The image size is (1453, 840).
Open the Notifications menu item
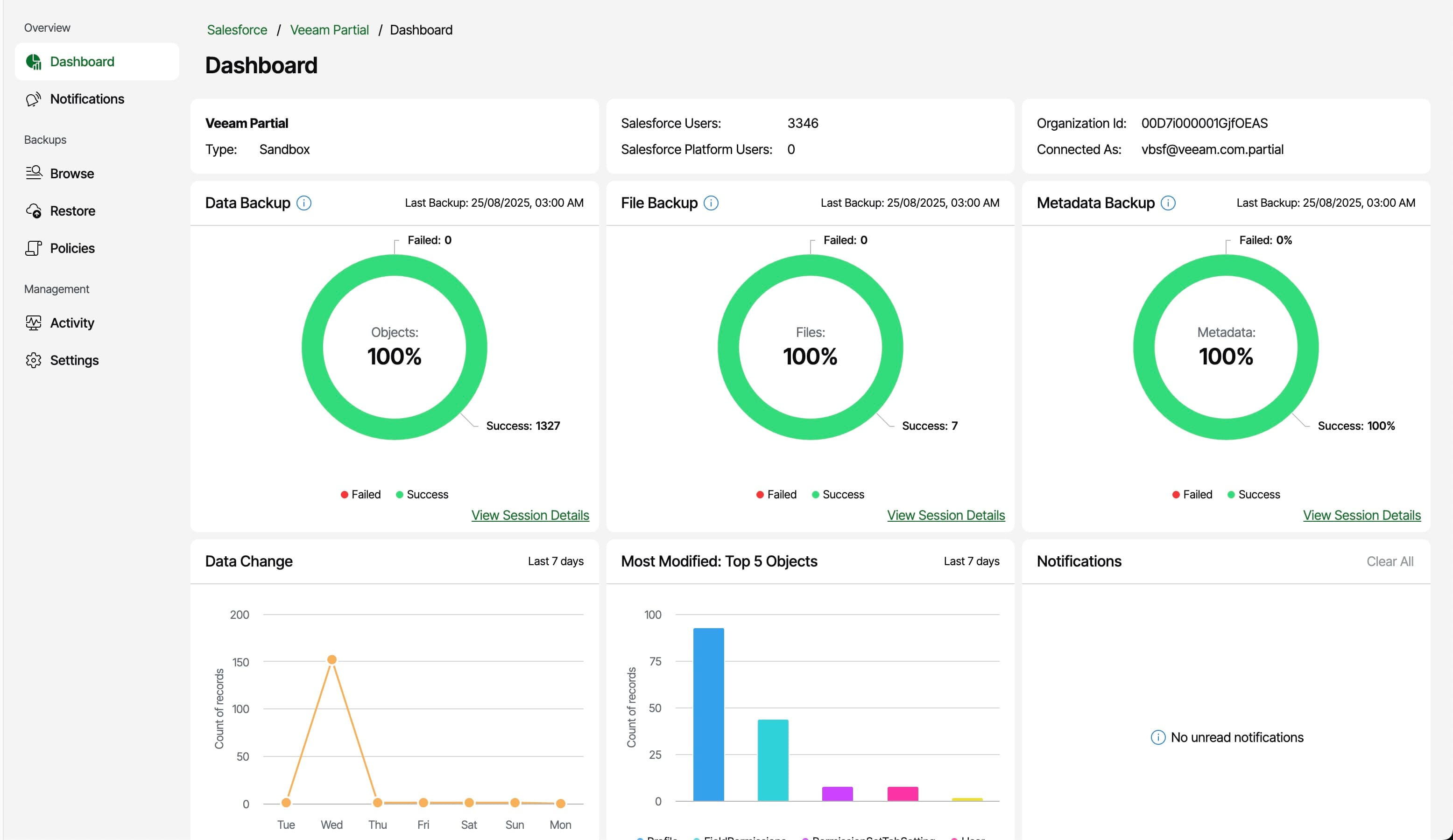[x=97, y=99]
